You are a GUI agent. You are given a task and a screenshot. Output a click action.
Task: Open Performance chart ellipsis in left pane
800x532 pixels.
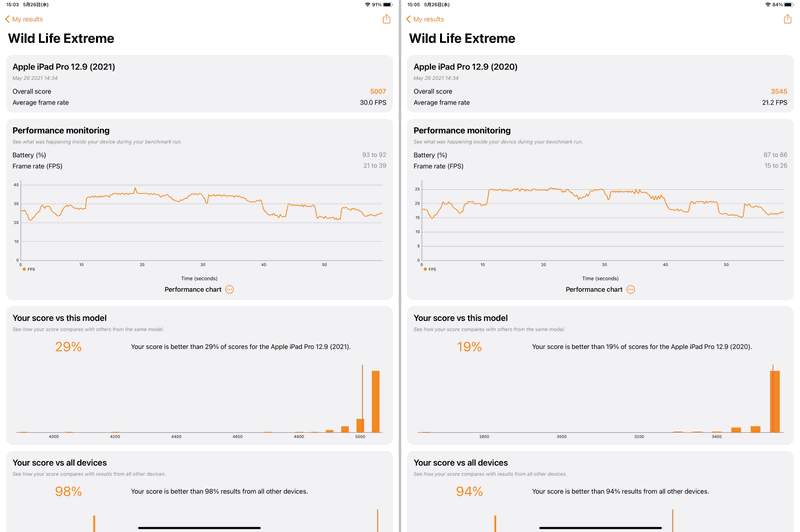click(x=229, y=289)
